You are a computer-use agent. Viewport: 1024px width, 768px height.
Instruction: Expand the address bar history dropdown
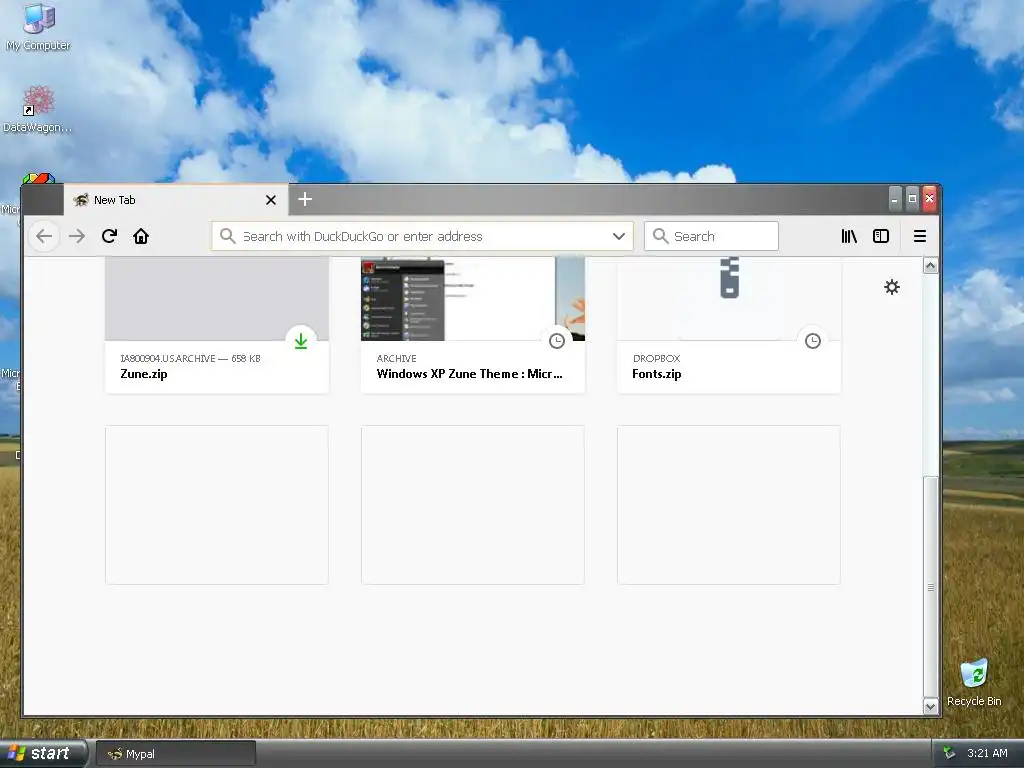point(618,236)
